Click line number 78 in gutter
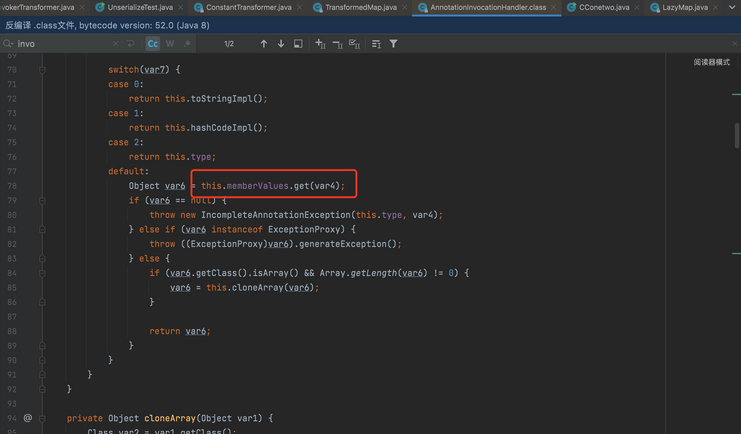The height and width of the screenshot is (434, 741). 12,186
